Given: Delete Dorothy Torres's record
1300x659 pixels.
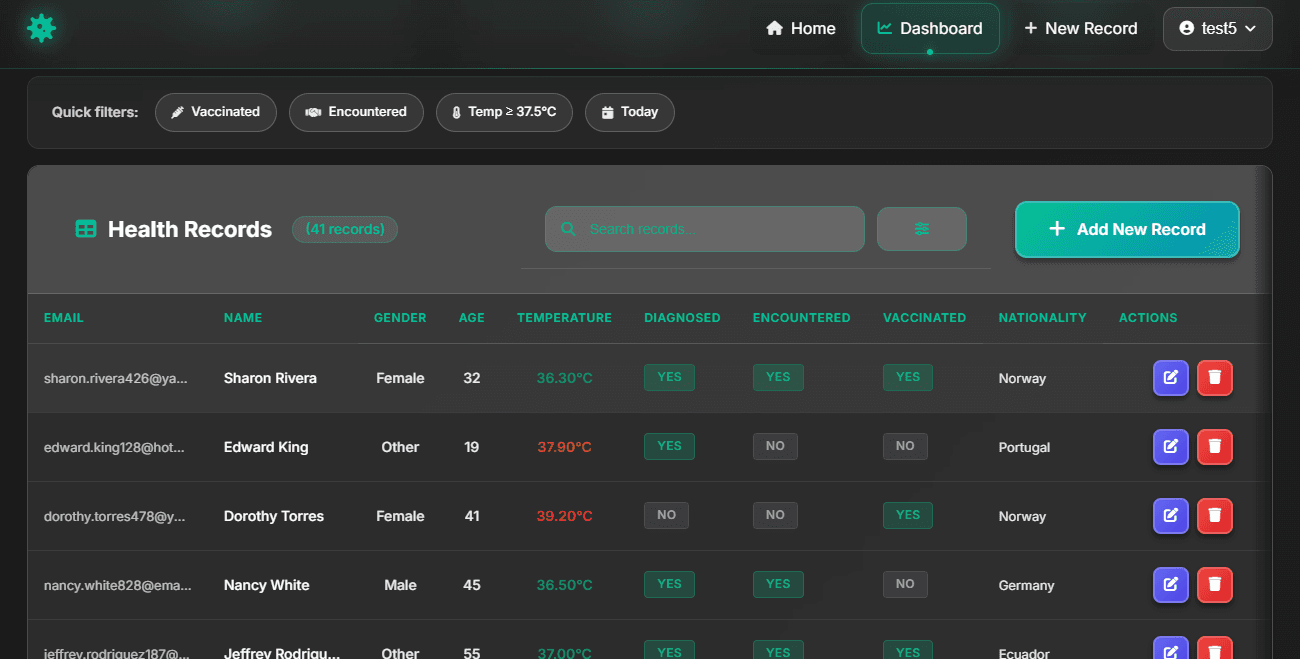Looking at the screenshot, I should (1215, 516).
